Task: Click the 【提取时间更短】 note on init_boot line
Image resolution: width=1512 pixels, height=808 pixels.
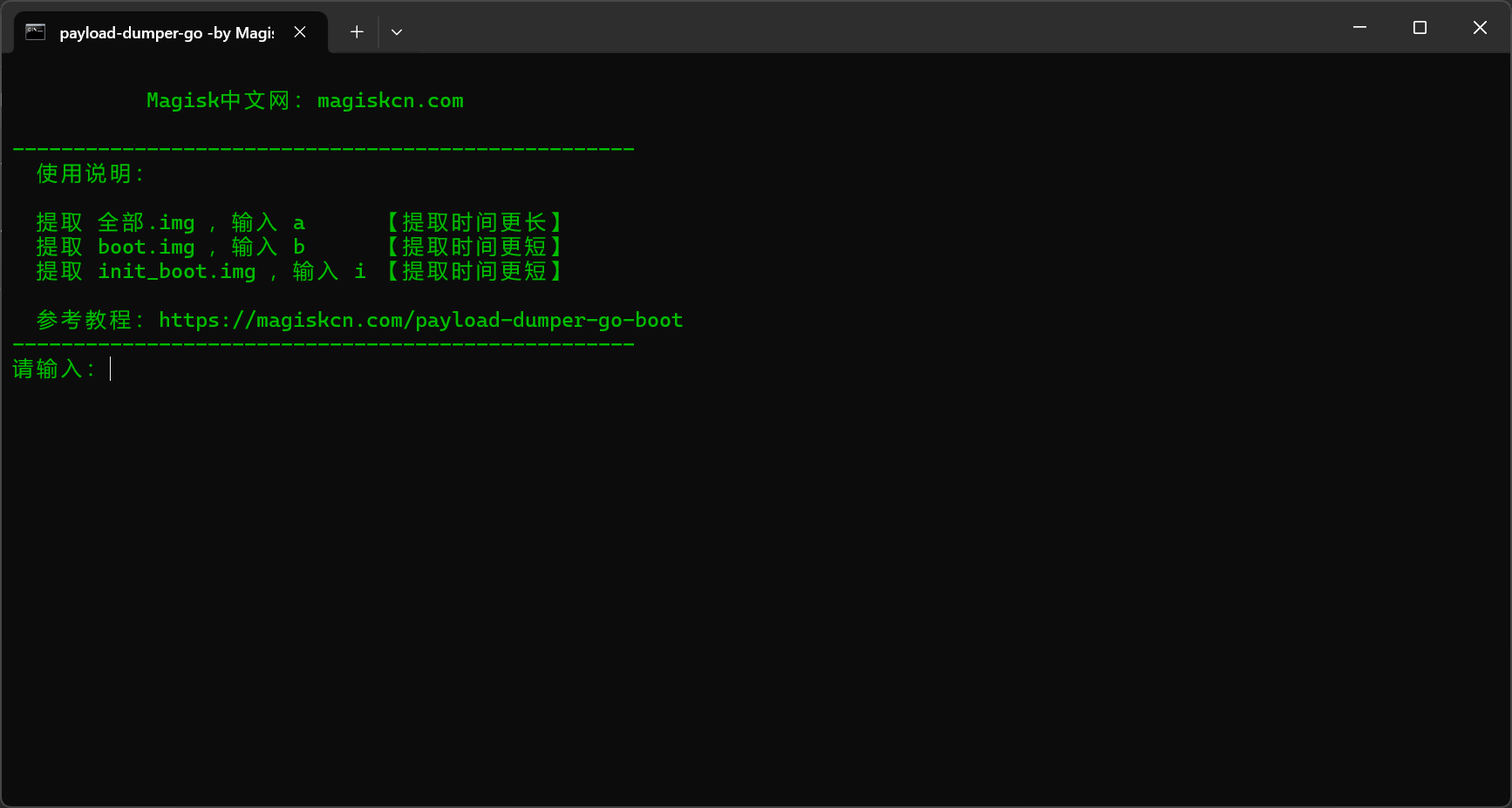Action: coord(474,272)
